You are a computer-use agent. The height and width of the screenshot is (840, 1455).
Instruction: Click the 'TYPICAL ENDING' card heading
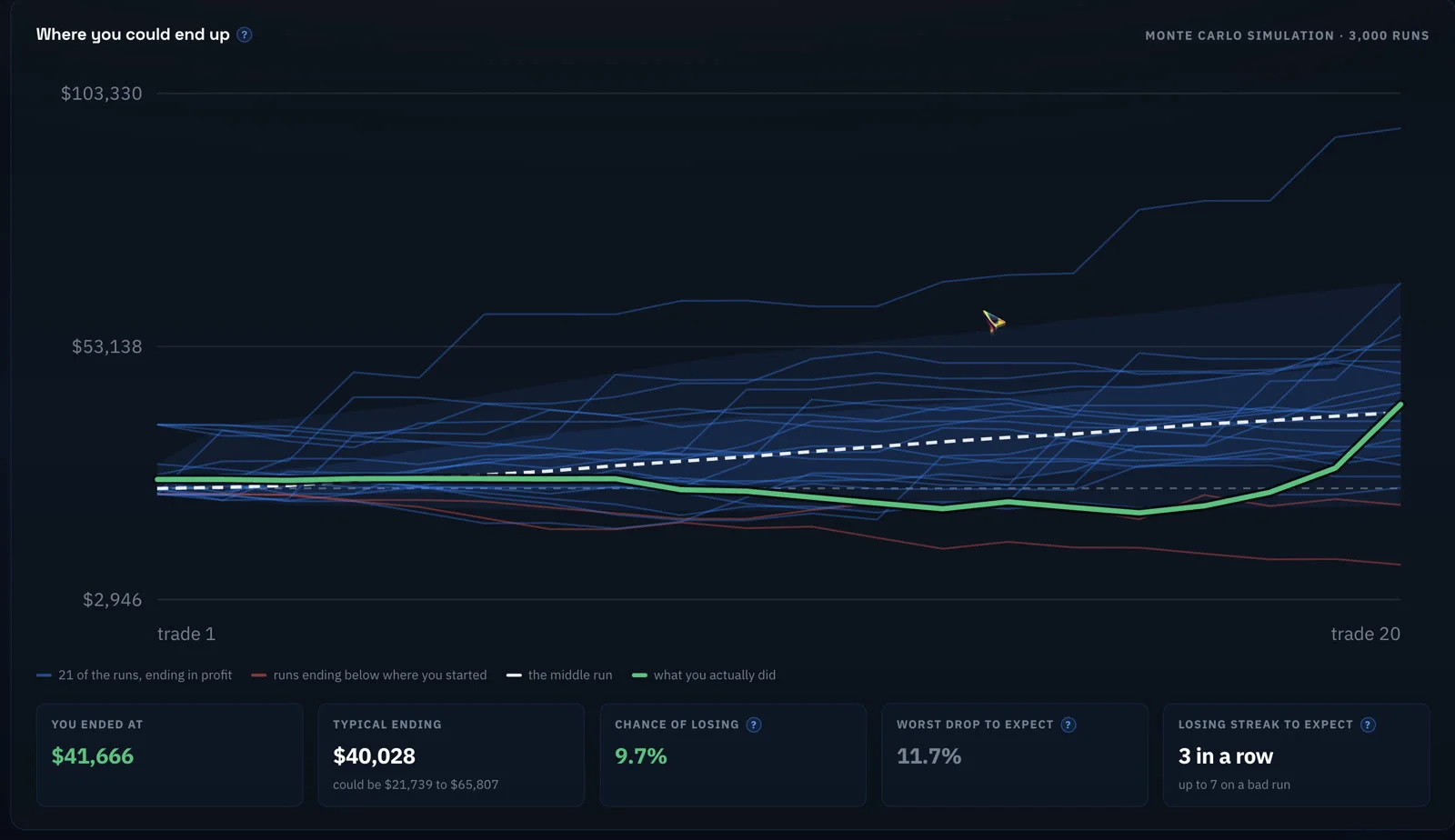point(386,725)
